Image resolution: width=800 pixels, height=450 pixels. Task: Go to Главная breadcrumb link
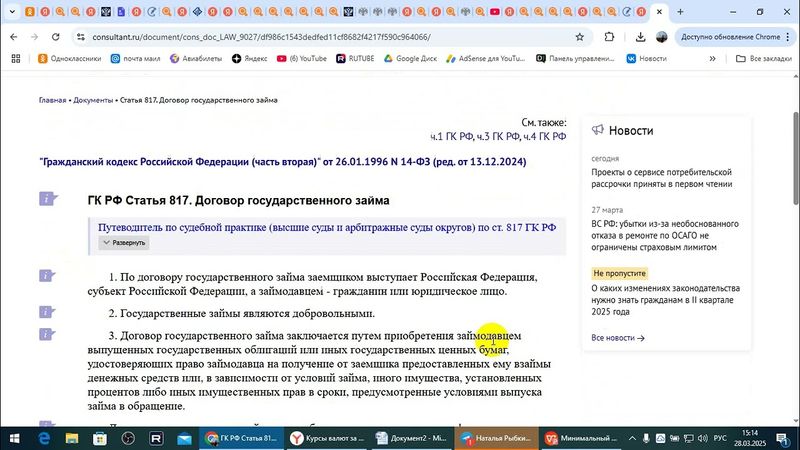[53, 100]
